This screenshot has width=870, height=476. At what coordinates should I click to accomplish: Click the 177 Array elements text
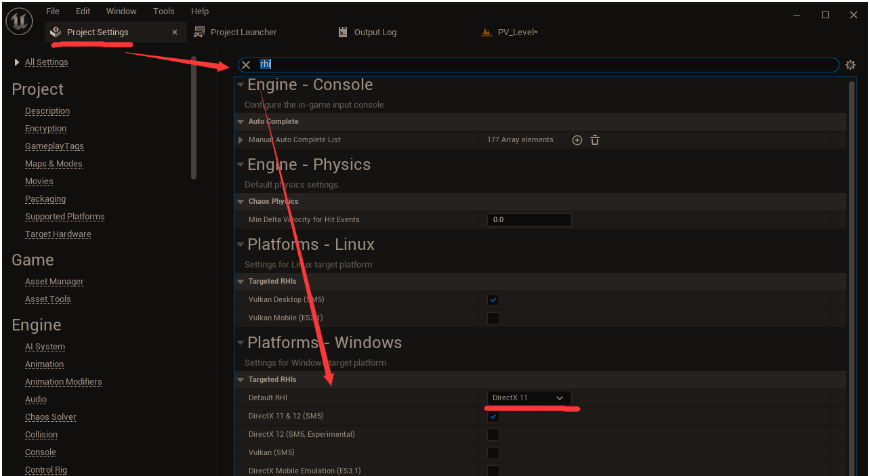tap(520, 140)
